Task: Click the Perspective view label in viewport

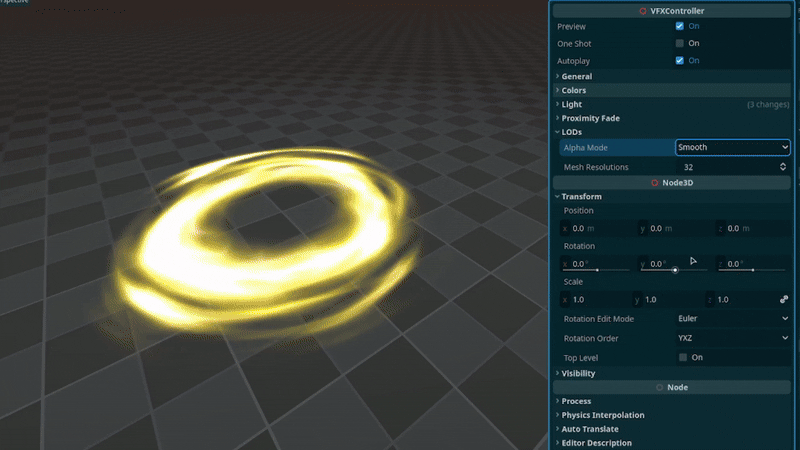Action: 15,2
